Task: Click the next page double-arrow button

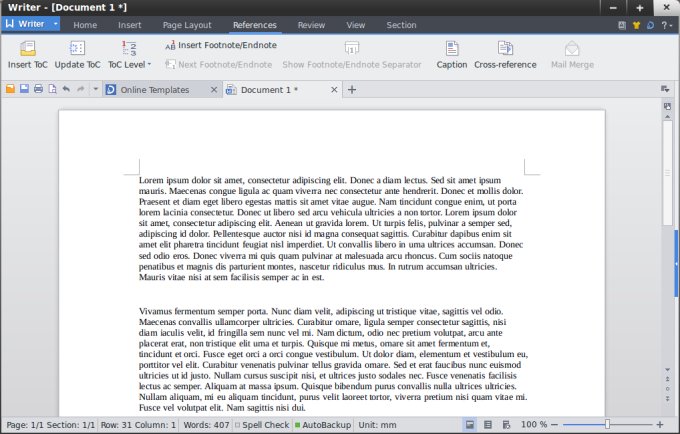Action: point(667,398)
